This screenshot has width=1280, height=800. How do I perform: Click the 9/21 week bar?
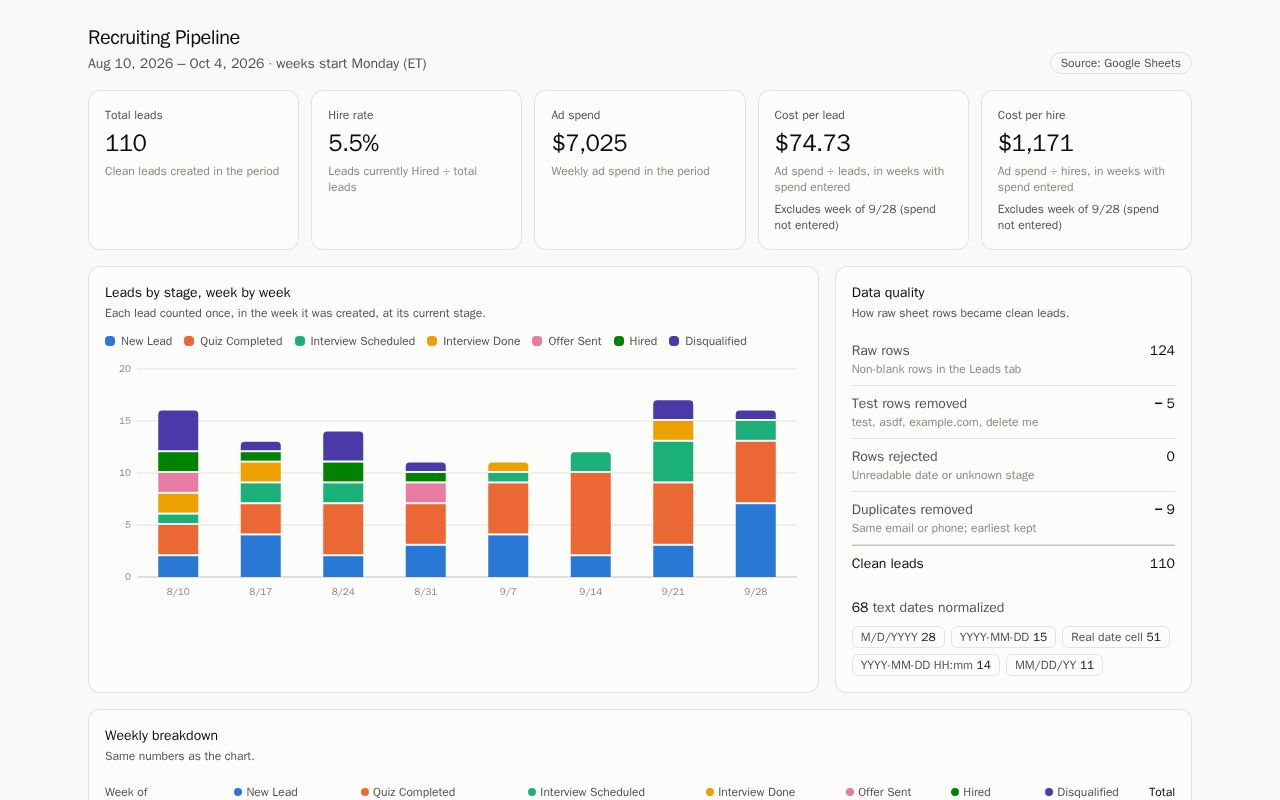click(x=673, y=488)
